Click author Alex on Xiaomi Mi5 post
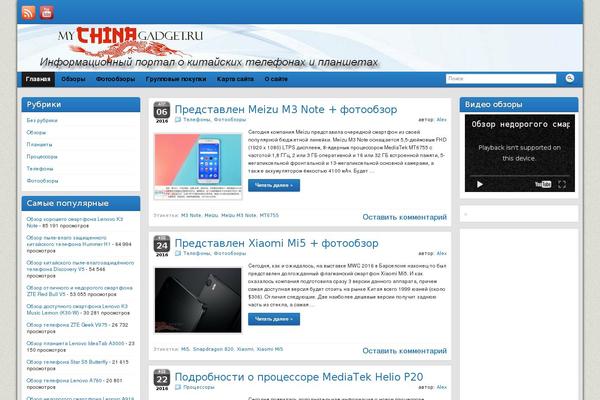 pos(442,253)
